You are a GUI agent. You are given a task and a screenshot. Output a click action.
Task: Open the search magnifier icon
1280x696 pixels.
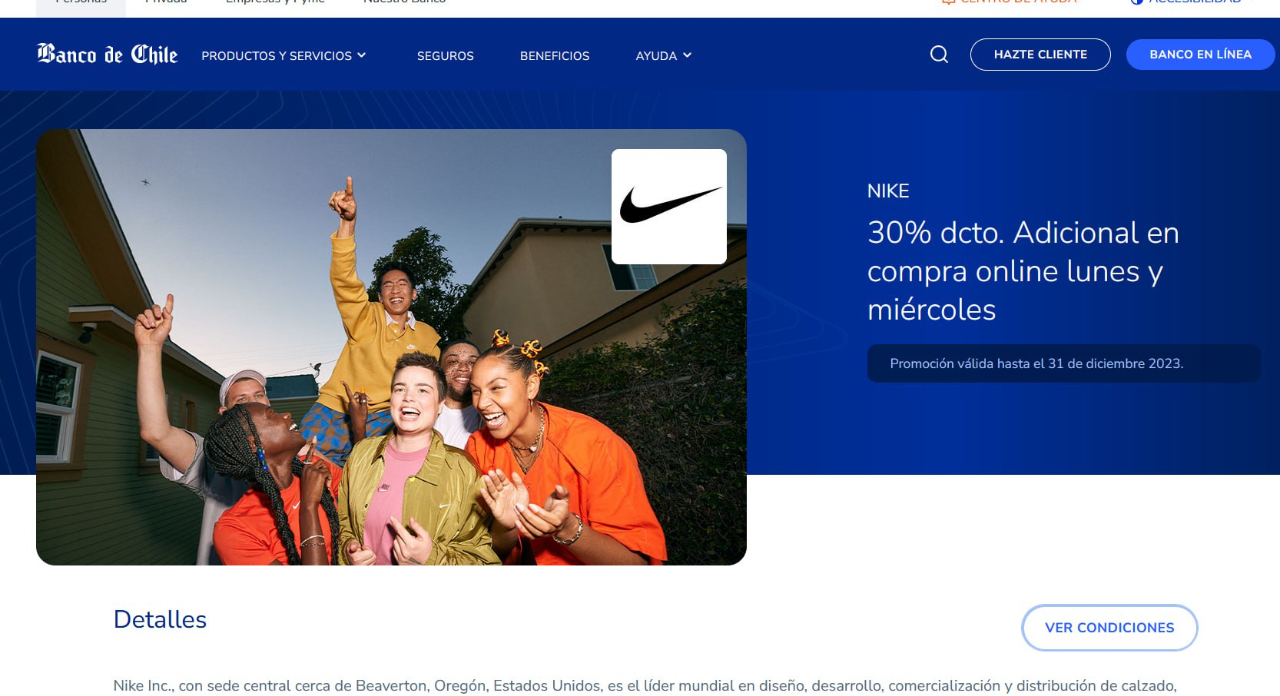pos(939,54)
